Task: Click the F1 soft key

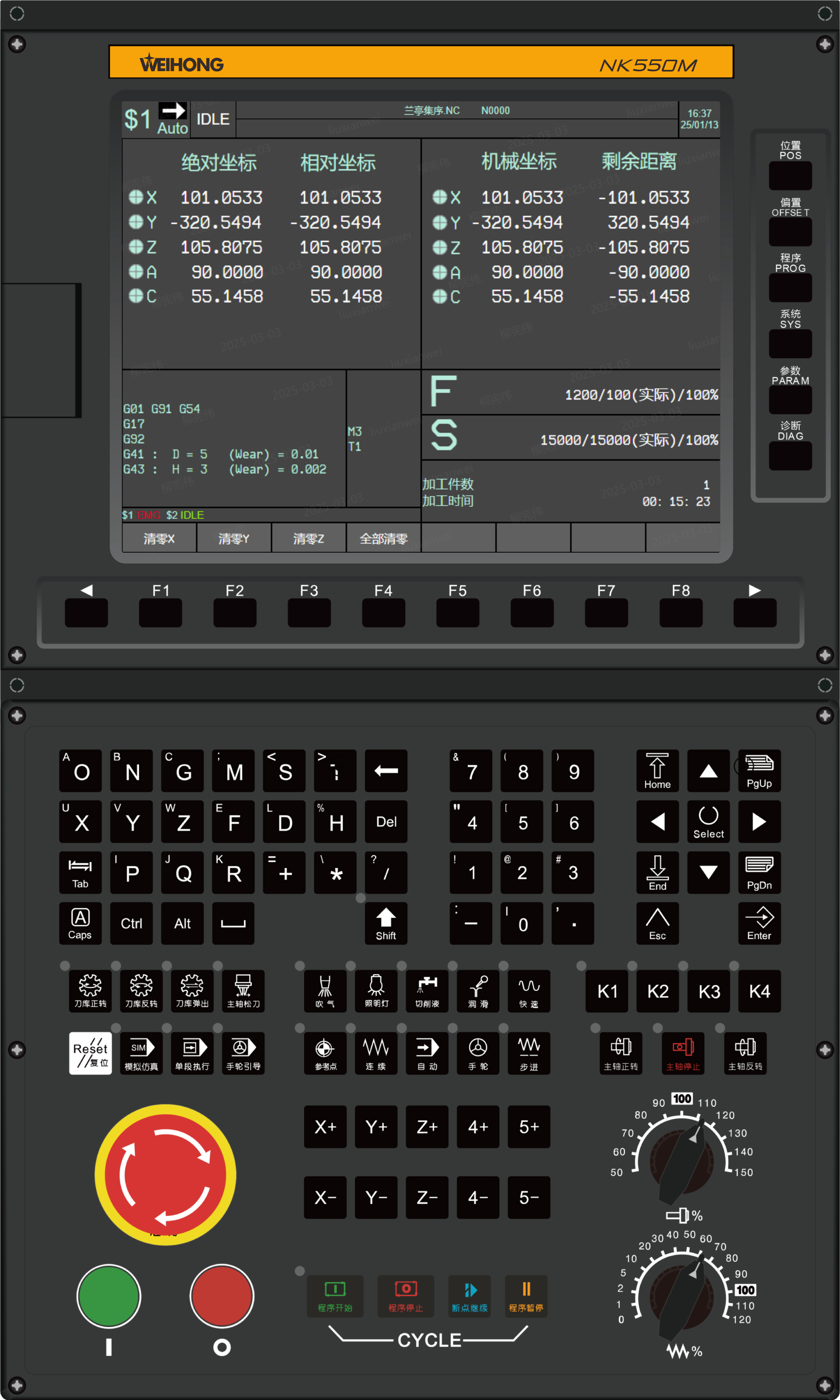Action: pos(161,613)
